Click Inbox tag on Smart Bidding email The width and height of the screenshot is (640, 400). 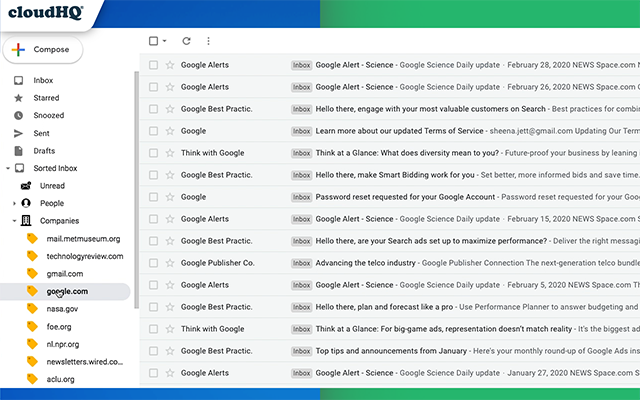coord(302,175)
